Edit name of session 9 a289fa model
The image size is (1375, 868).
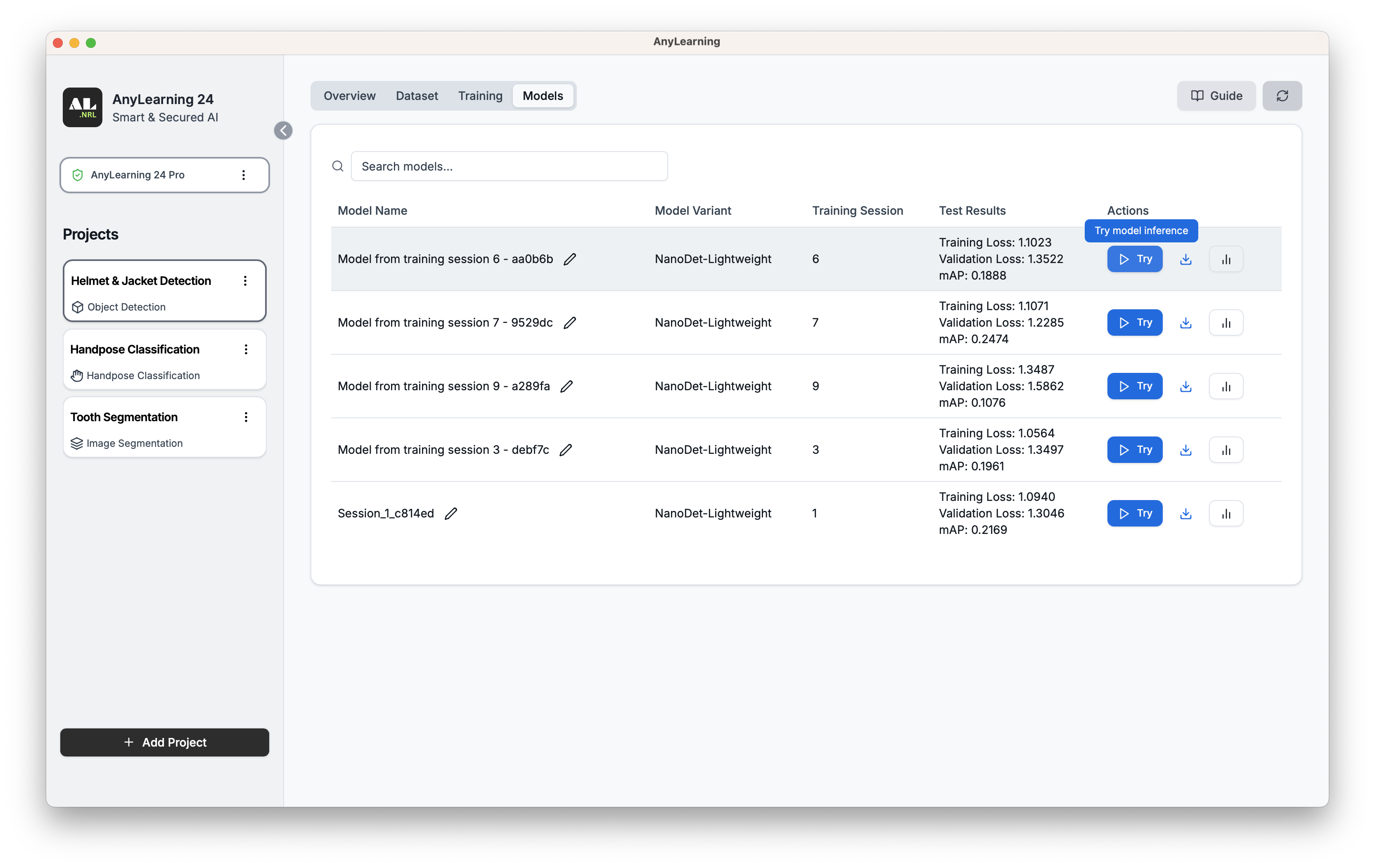pos(566,387)
